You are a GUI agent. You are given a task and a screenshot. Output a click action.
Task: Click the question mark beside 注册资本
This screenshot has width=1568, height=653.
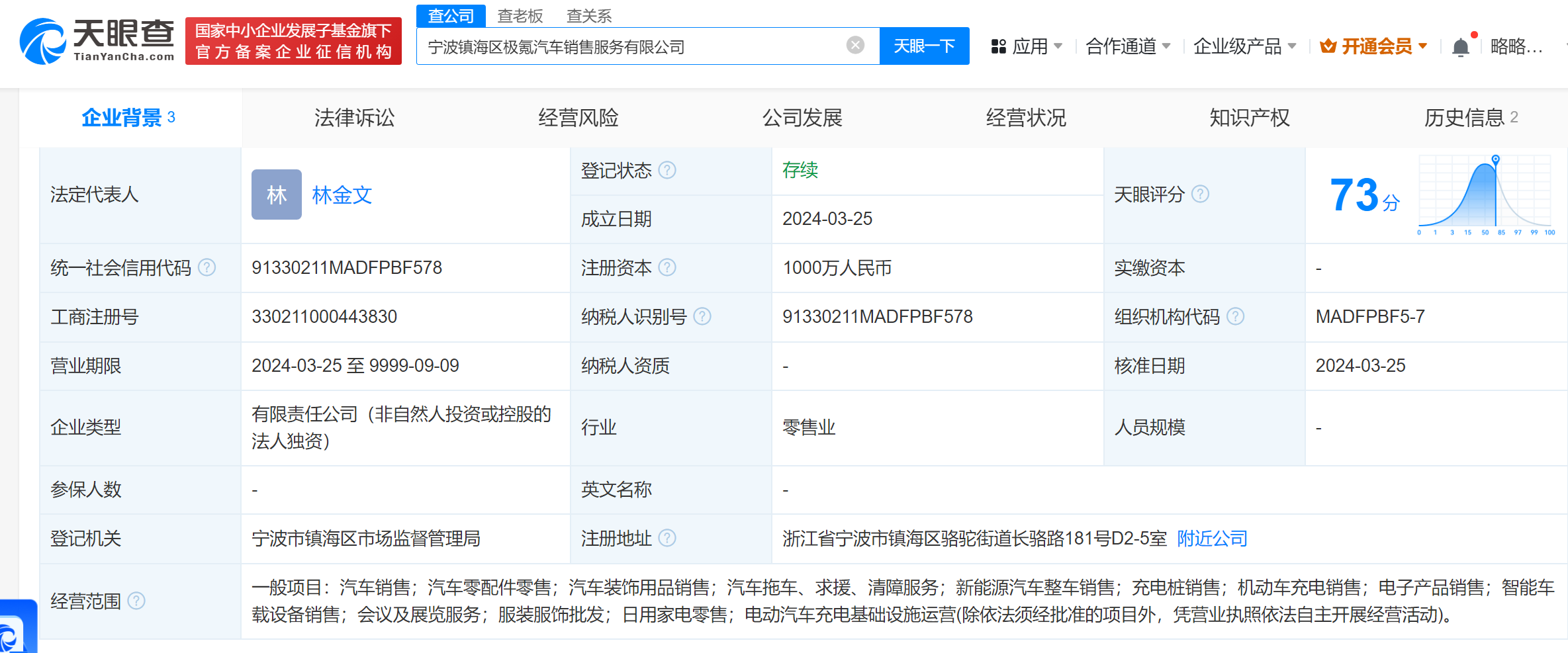coord(669,268)
